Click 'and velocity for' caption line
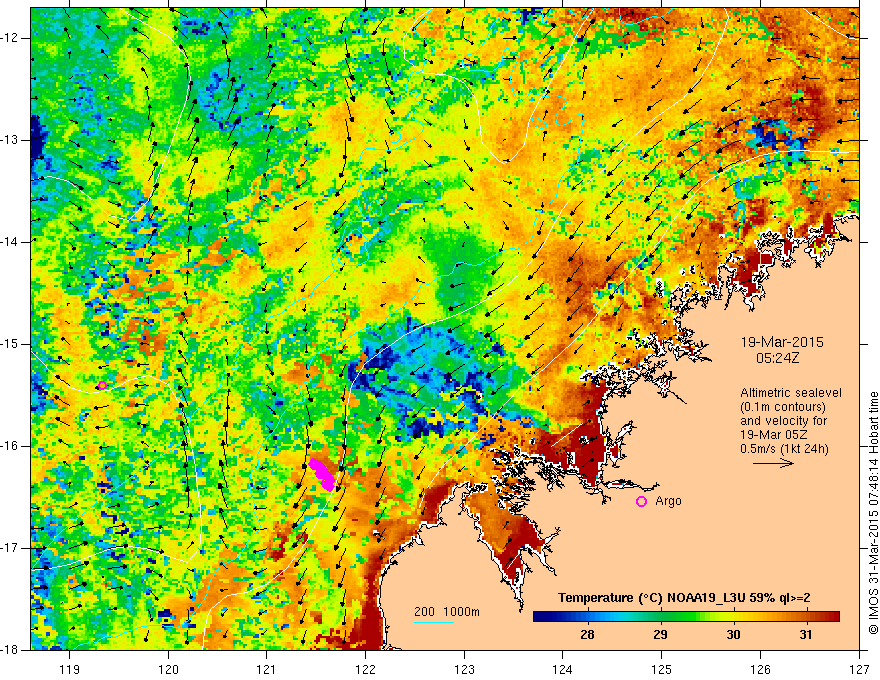The width and height of the screenshot is (880, 680). [x=783, y=421]
